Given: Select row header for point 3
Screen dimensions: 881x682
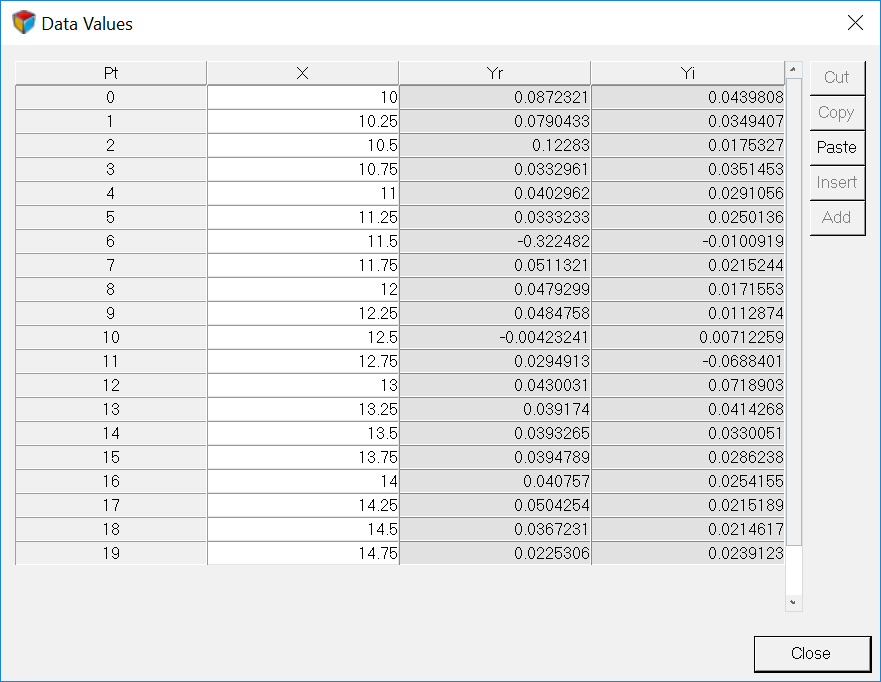Looking at the screenshot, I should [x=111, y=169].
